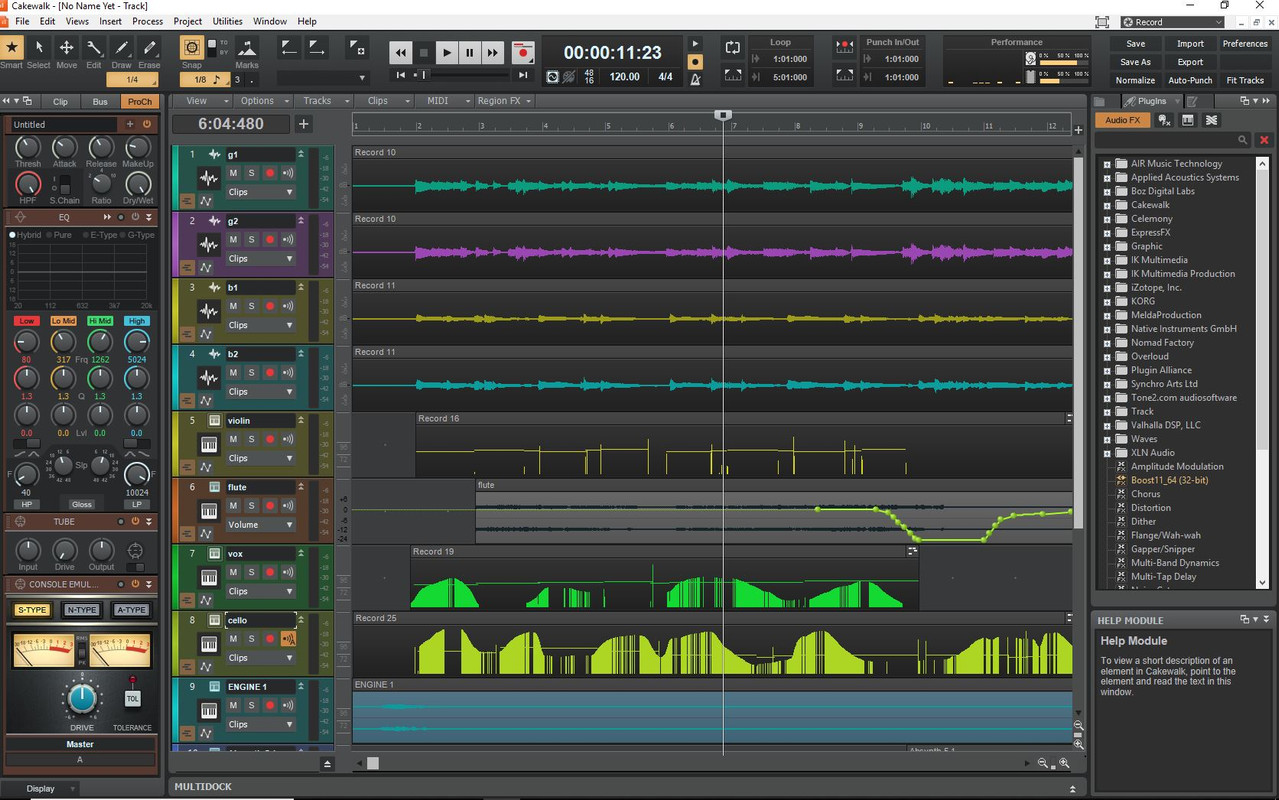Image resolution: width=1279 pixels, height=800 pixels.
Task: Zoom out horizontally with magnifier icon
Action: [x=1043, y=763]
